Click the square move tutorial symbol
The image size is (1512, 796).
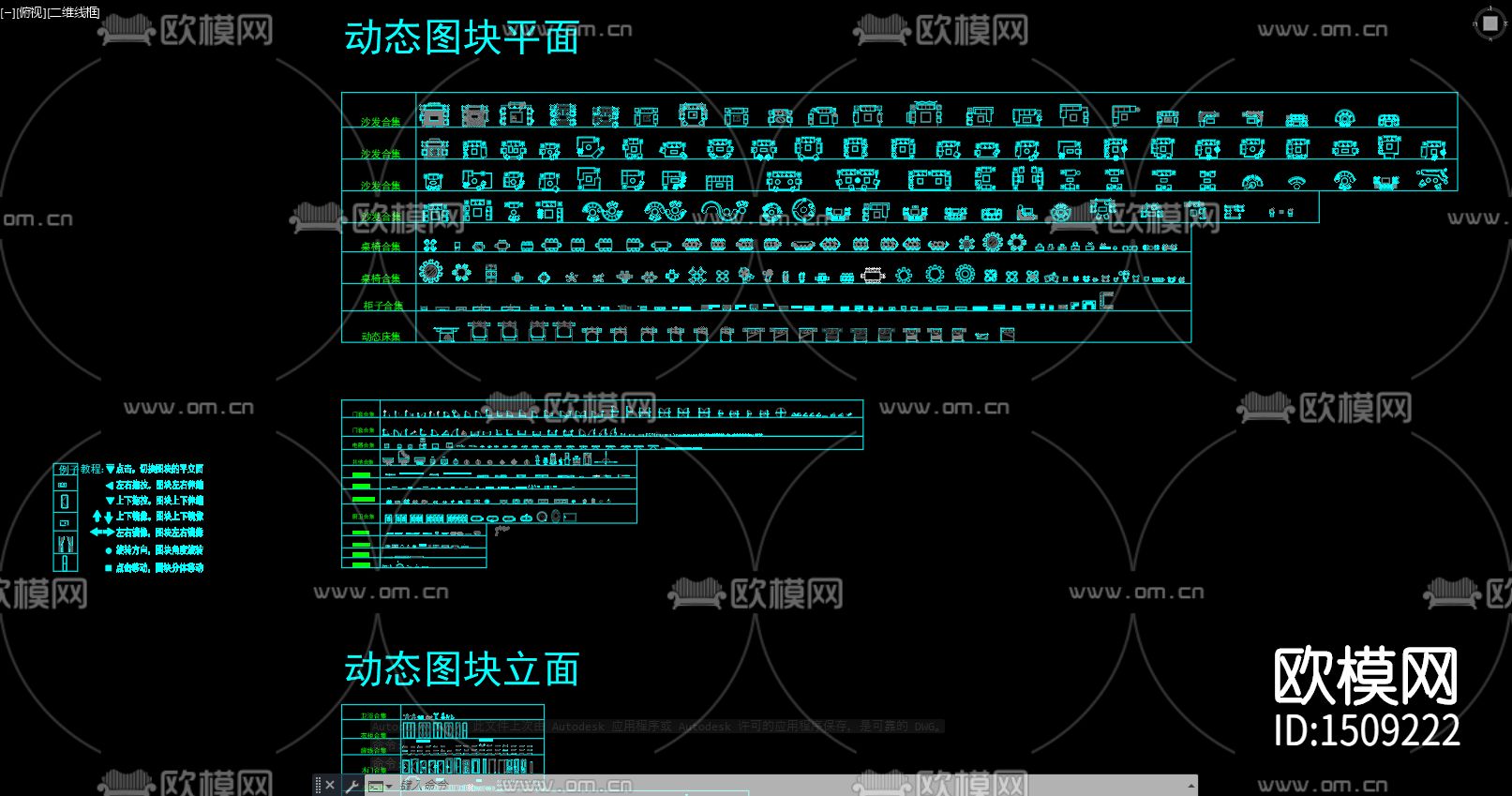click(109, 568)
